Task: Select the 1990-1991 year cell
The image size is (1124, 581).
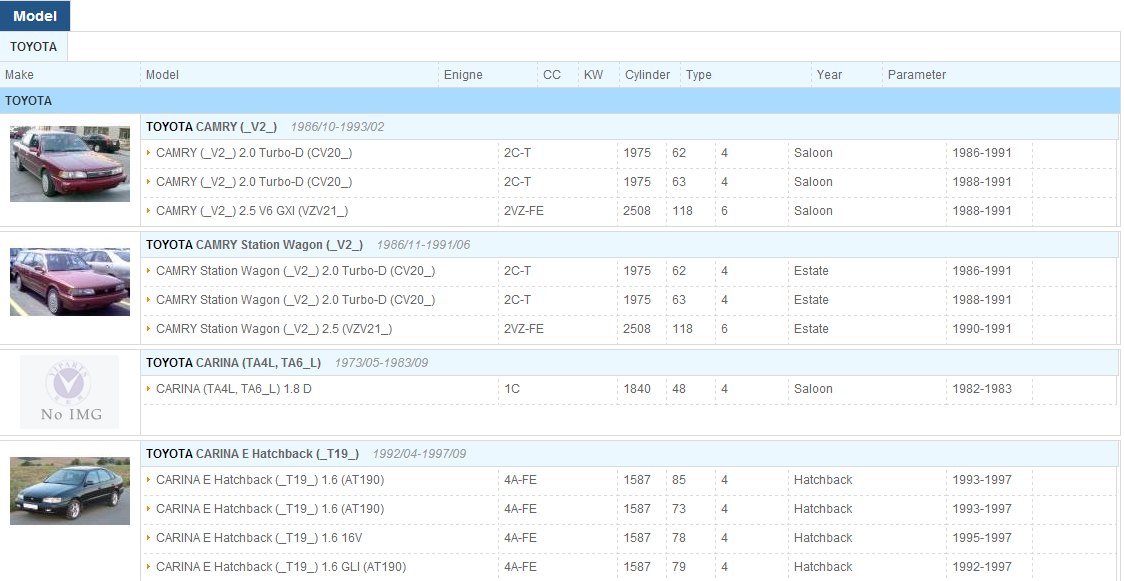Action: click(x=982, y=329)
